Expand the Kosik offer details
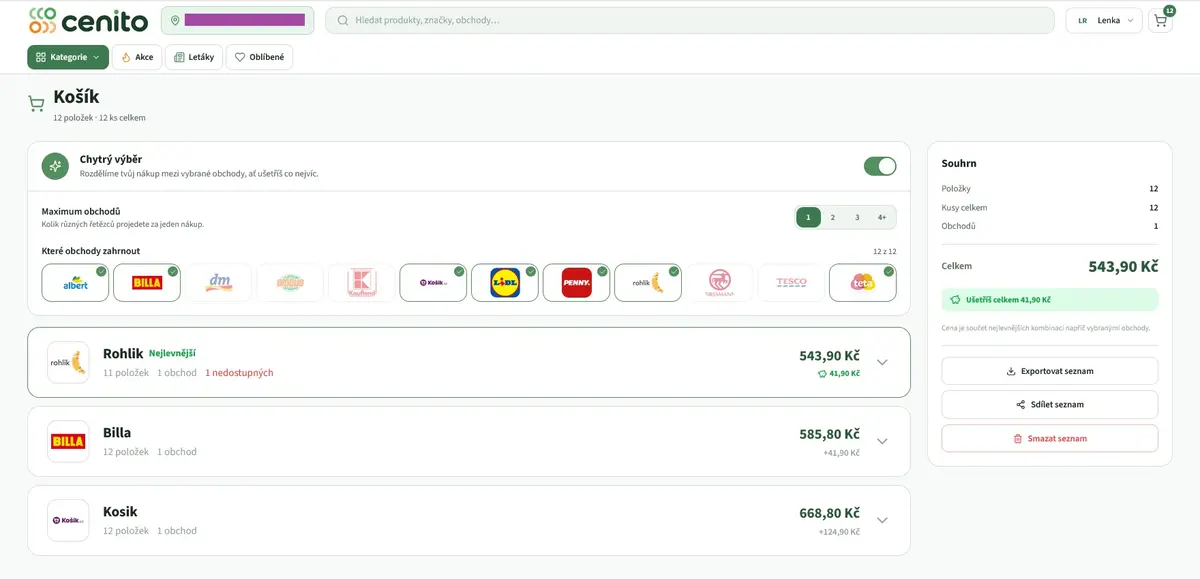This screenshot has width=1200, height=579. (x=882, y=520)
